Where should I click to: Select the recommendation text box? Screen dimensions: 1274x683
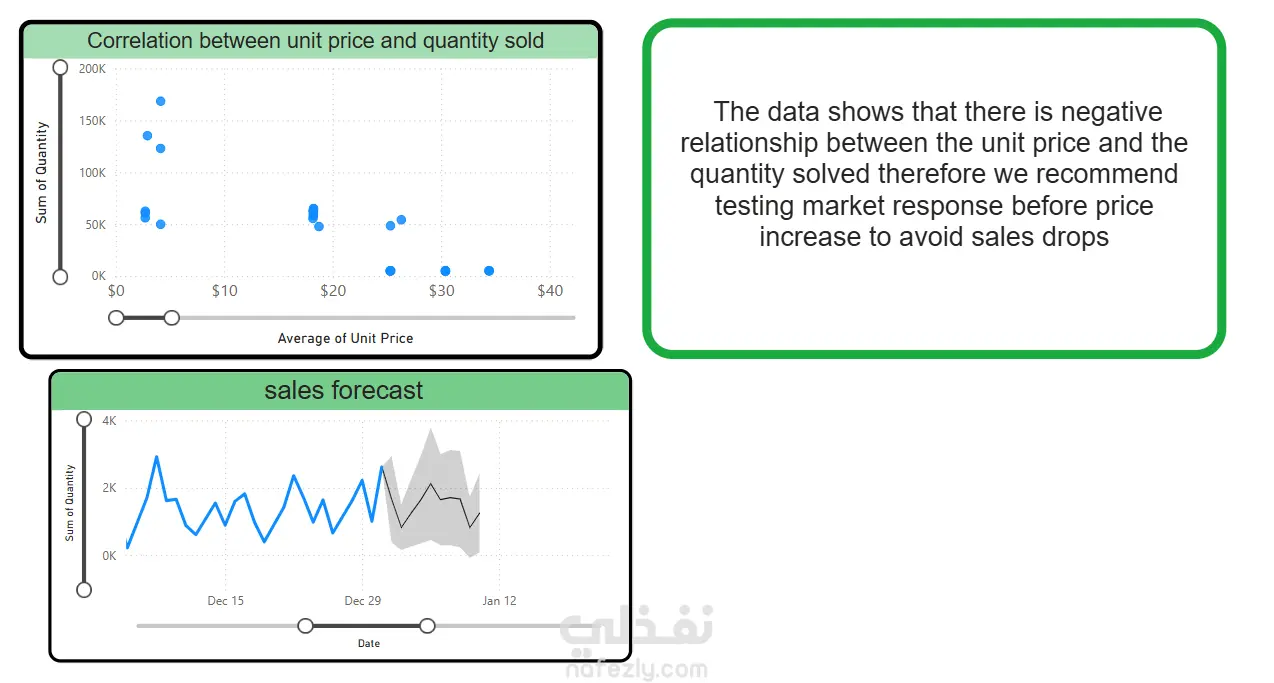coord(933,188)
